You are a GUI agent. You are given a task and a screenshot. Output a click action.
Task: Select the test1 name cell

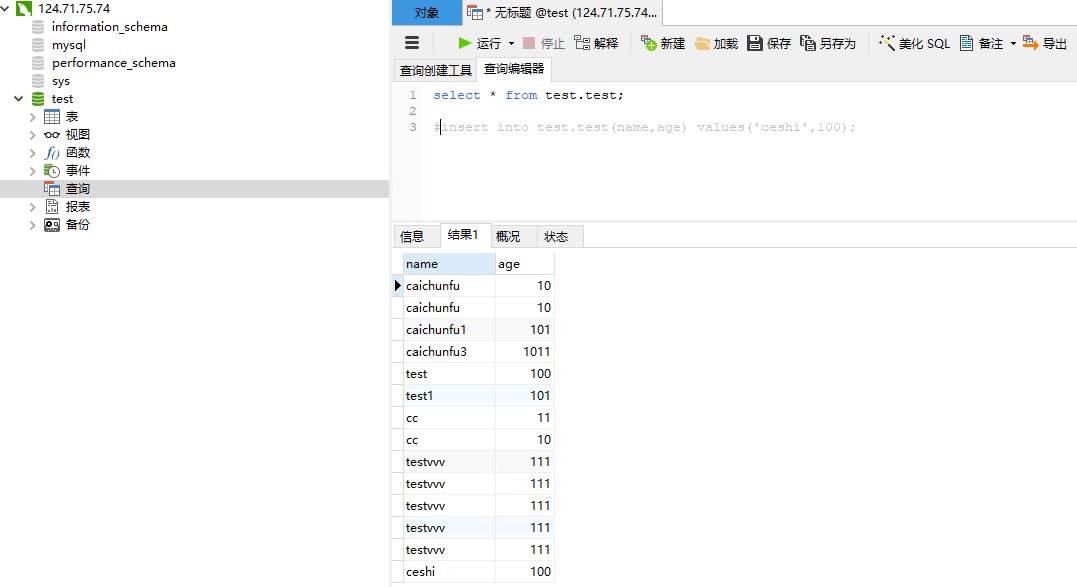coord(449,395)
